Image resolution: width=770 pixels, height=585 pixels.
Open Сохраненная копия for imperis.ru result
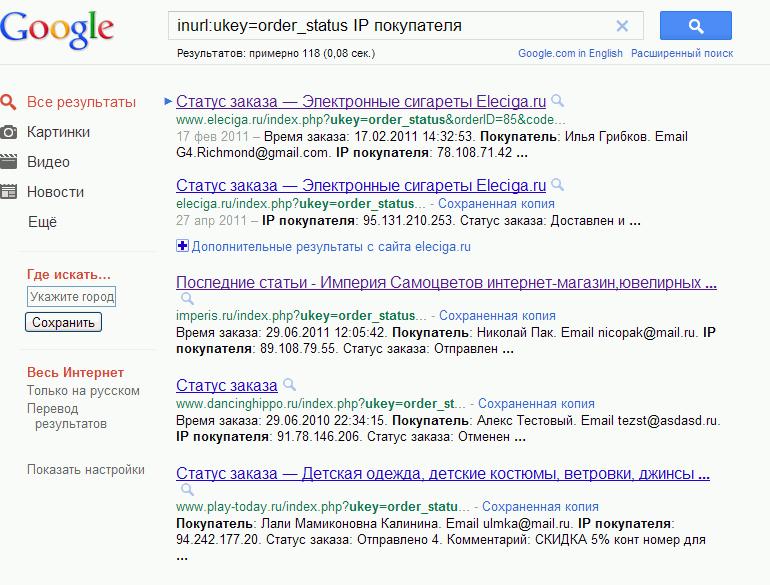(x=497, y=315)
